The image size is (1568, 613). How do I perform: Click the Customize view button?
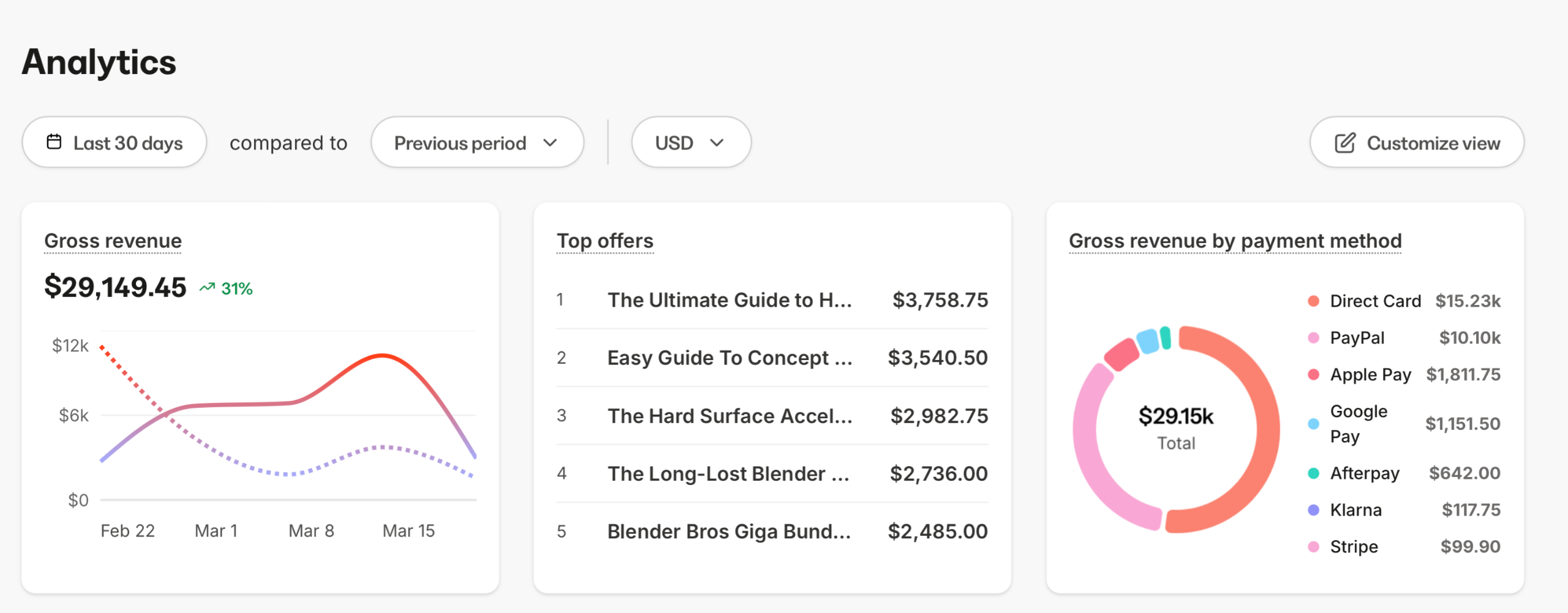pyautogui.click(x=1416, y=142)
